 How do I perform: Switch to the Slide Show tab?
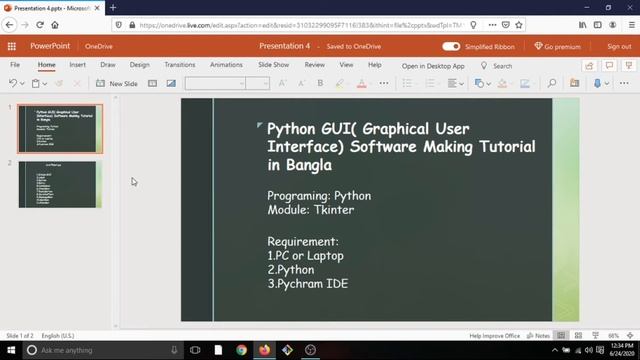(x=273, y=64)
